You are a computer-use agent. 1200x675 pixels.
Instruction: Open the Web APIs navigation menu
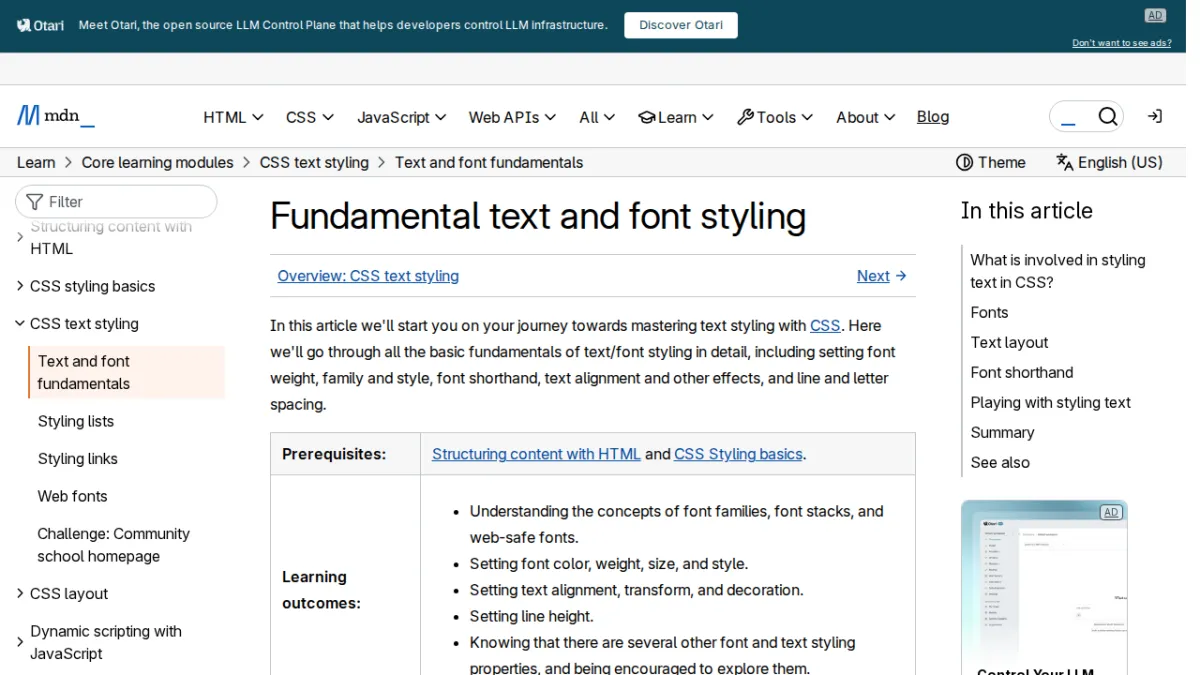512,117
